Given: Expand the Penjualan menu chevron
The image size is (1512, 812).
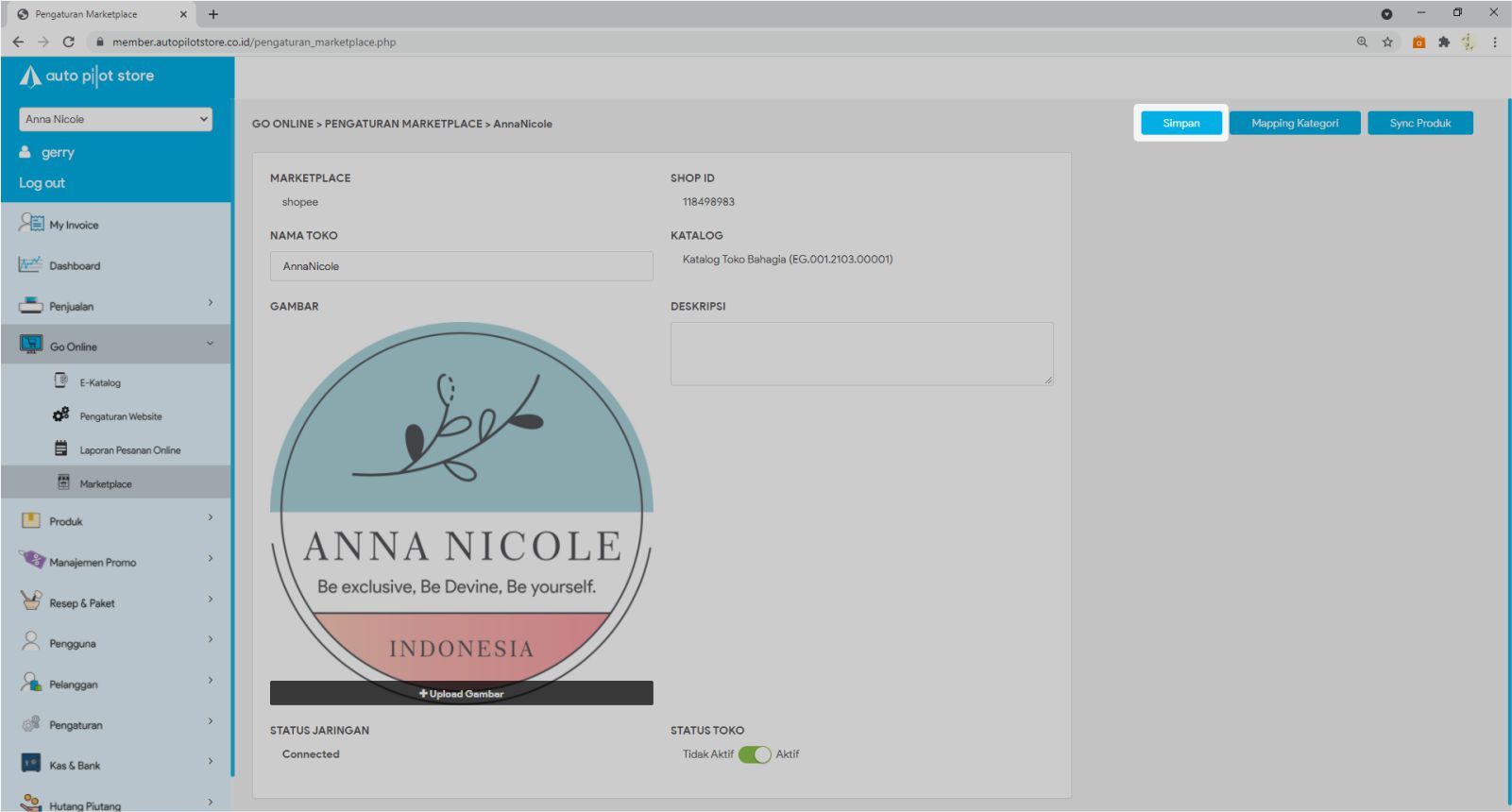Looking at the screenshot, I should pos(211,303).
